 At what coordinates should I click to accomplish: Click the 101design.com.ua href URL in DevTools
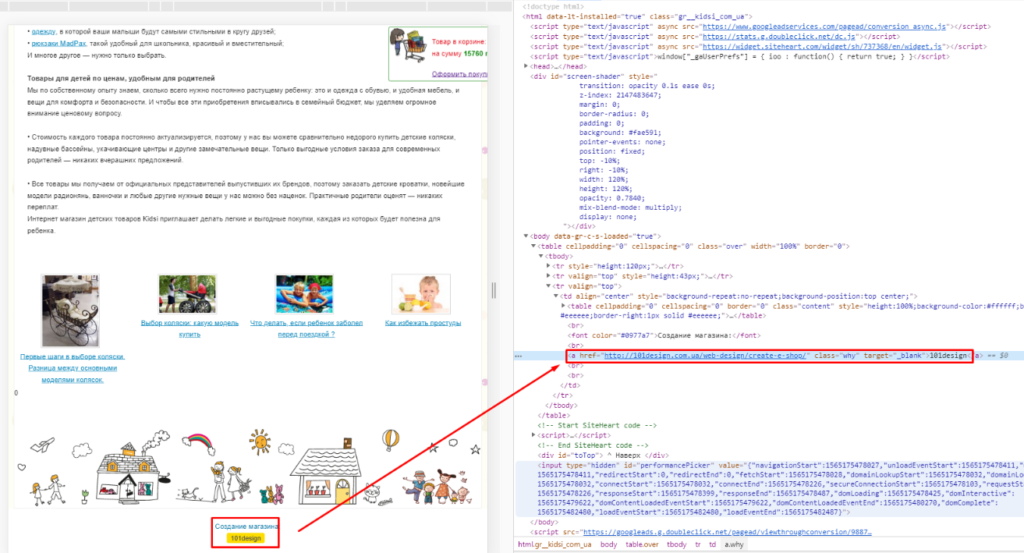click(x=705, y=355)
